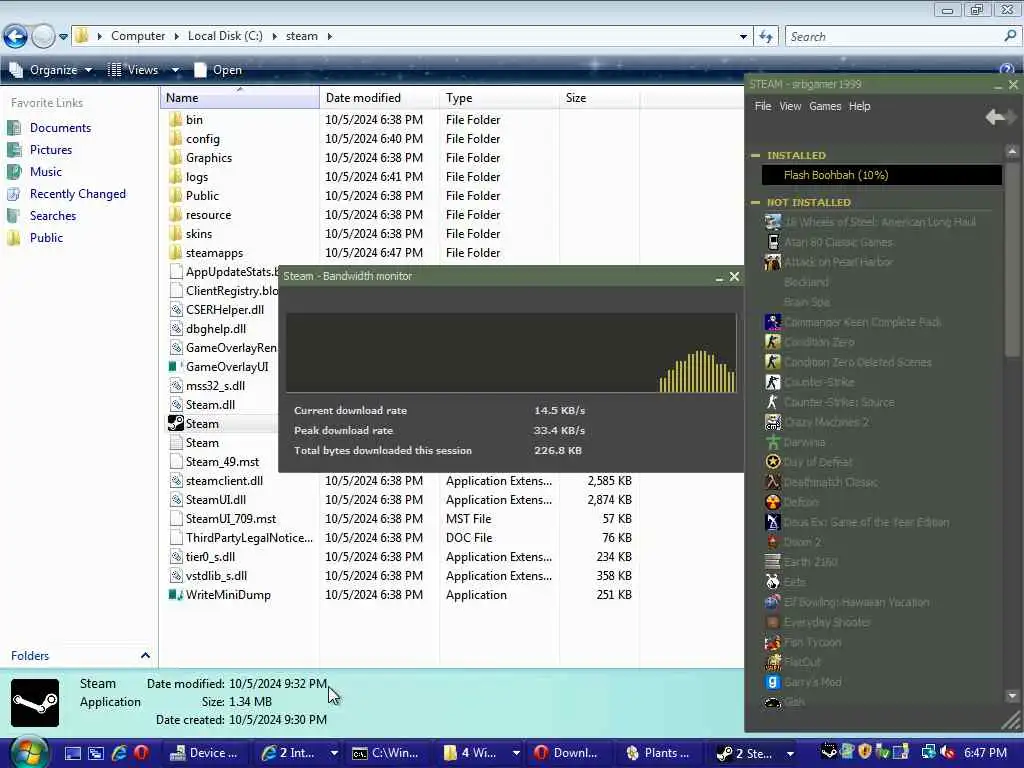1024x768 pixels.
Task: Click the Defcon game icon
Action: (x=773, y=502)
